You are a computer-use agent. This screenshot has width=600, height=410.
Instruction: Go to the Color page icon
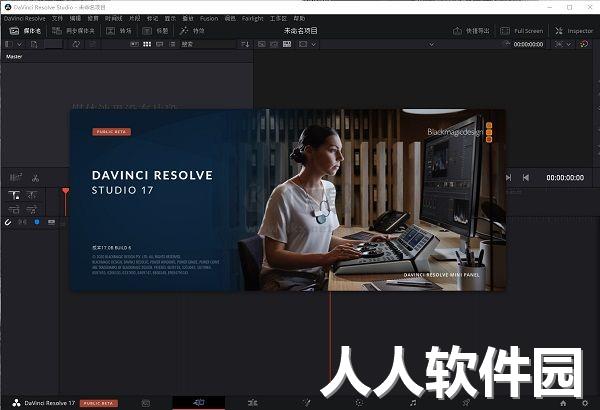click(x=359, y=403)
